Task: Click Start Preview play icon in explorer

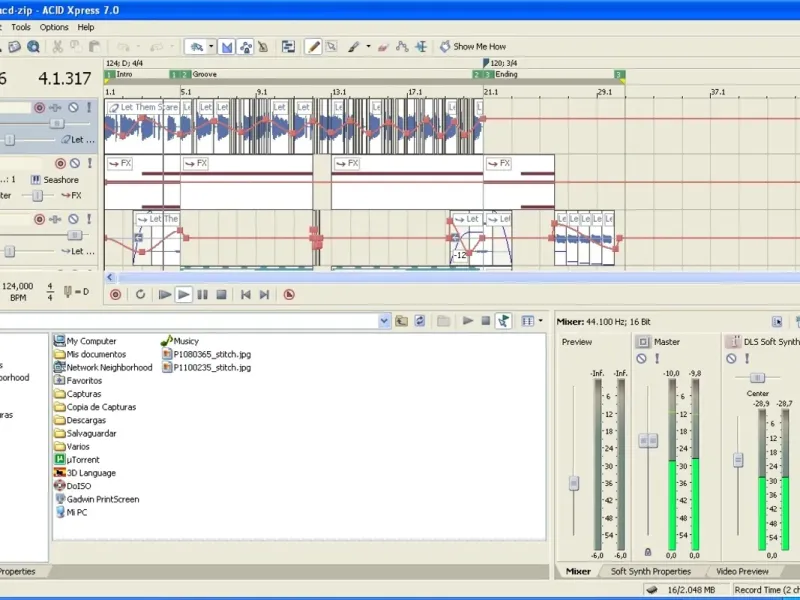Action: click(x=467, y=321)
